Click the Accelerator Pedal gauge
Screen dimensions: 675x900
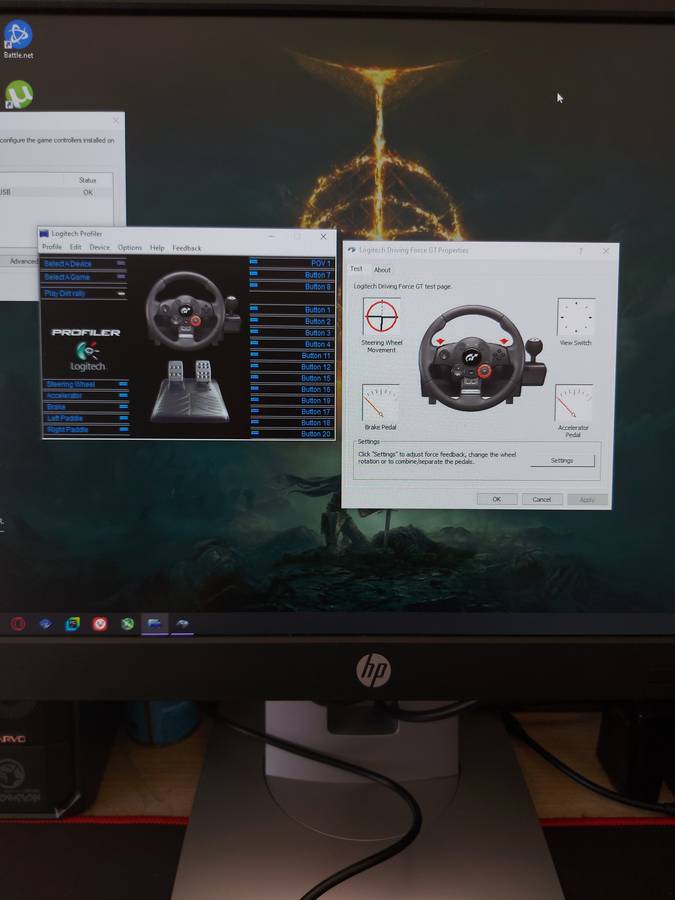573,403
